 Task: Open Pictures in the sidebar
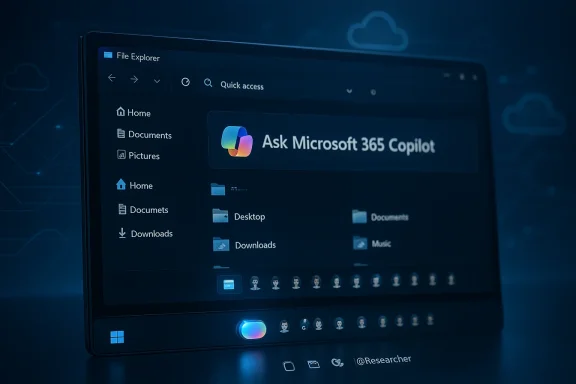pos(138,155)
